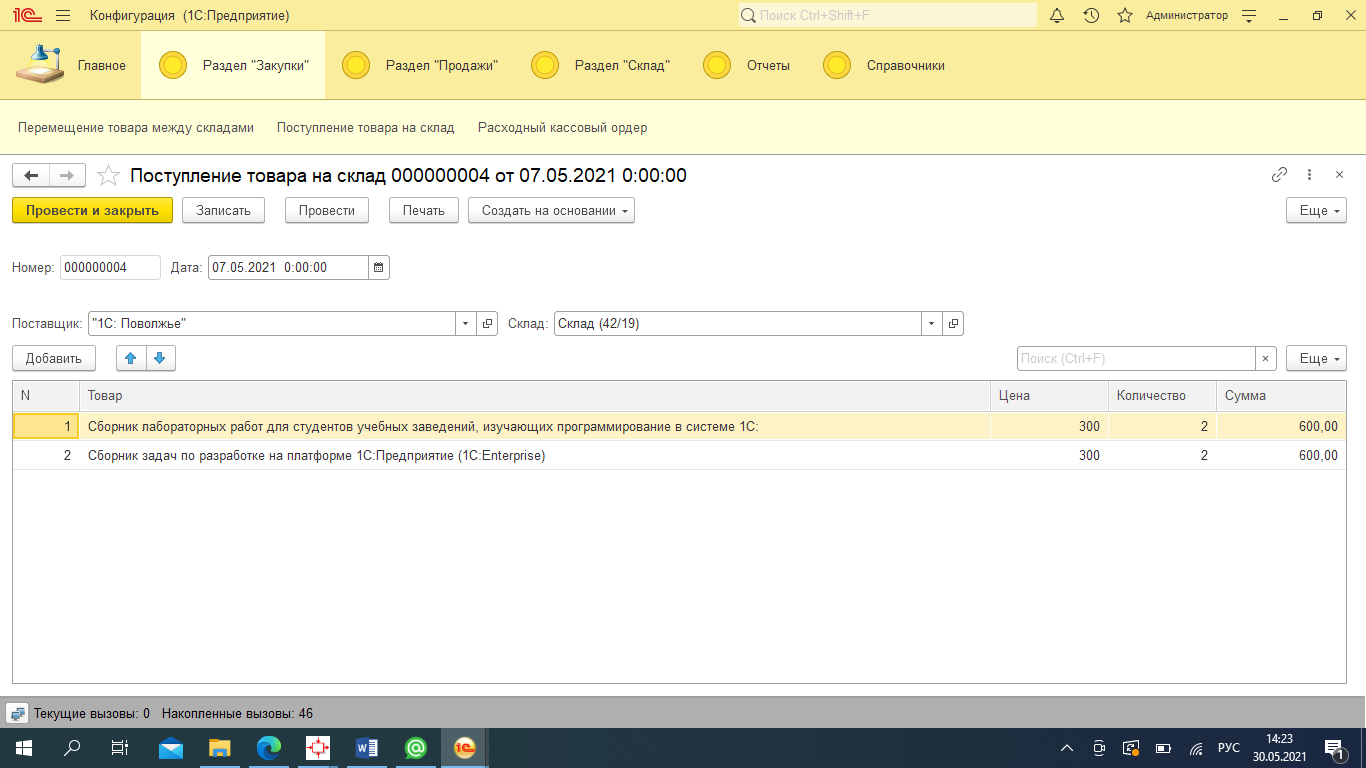
Task: Copy link to document chain icon
Action: point(1279,175)
